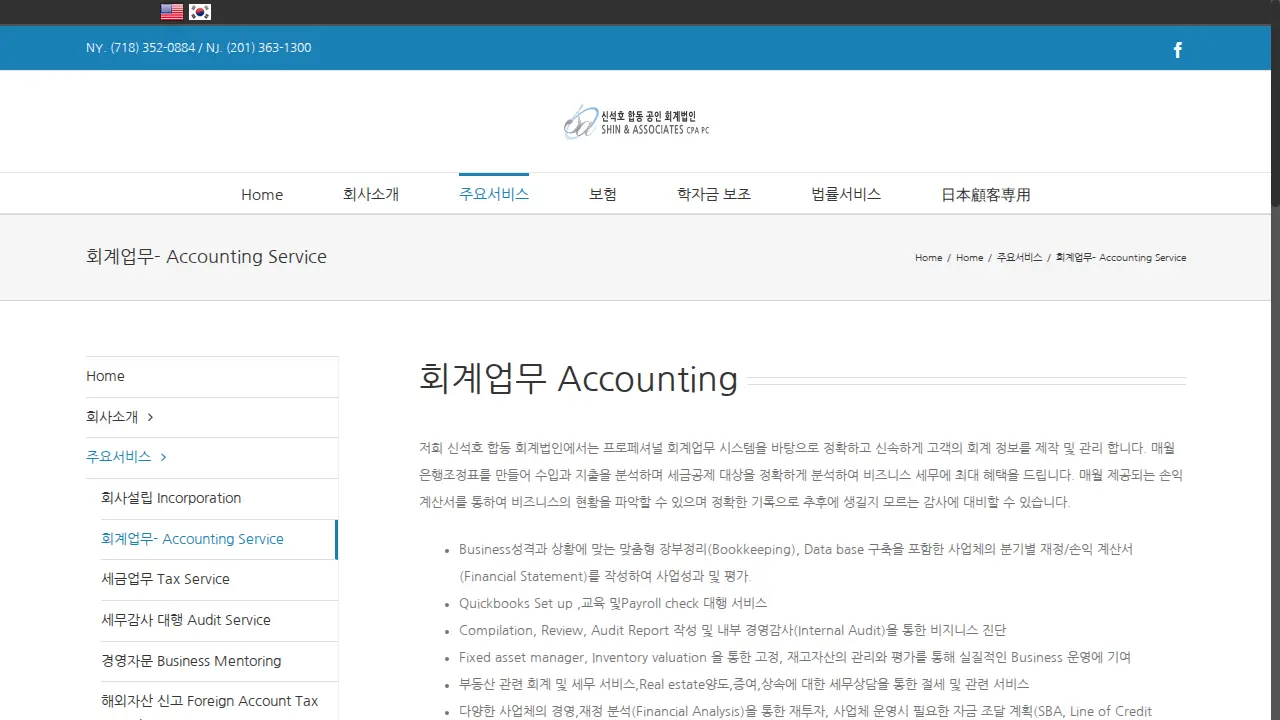Click the 주요서비스 breadcrumb link
Viewport: 1280px width, 720px height.
1019,258
